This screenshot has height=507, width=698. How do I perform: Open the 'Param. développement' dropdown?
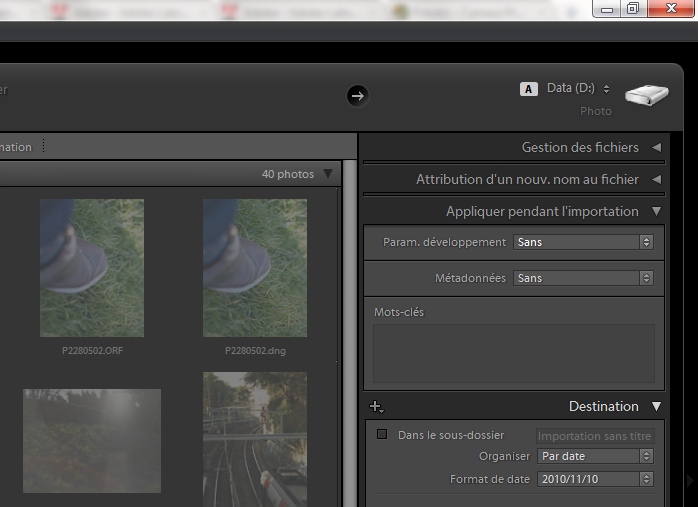pyautogui.click(x=583, y=242)
